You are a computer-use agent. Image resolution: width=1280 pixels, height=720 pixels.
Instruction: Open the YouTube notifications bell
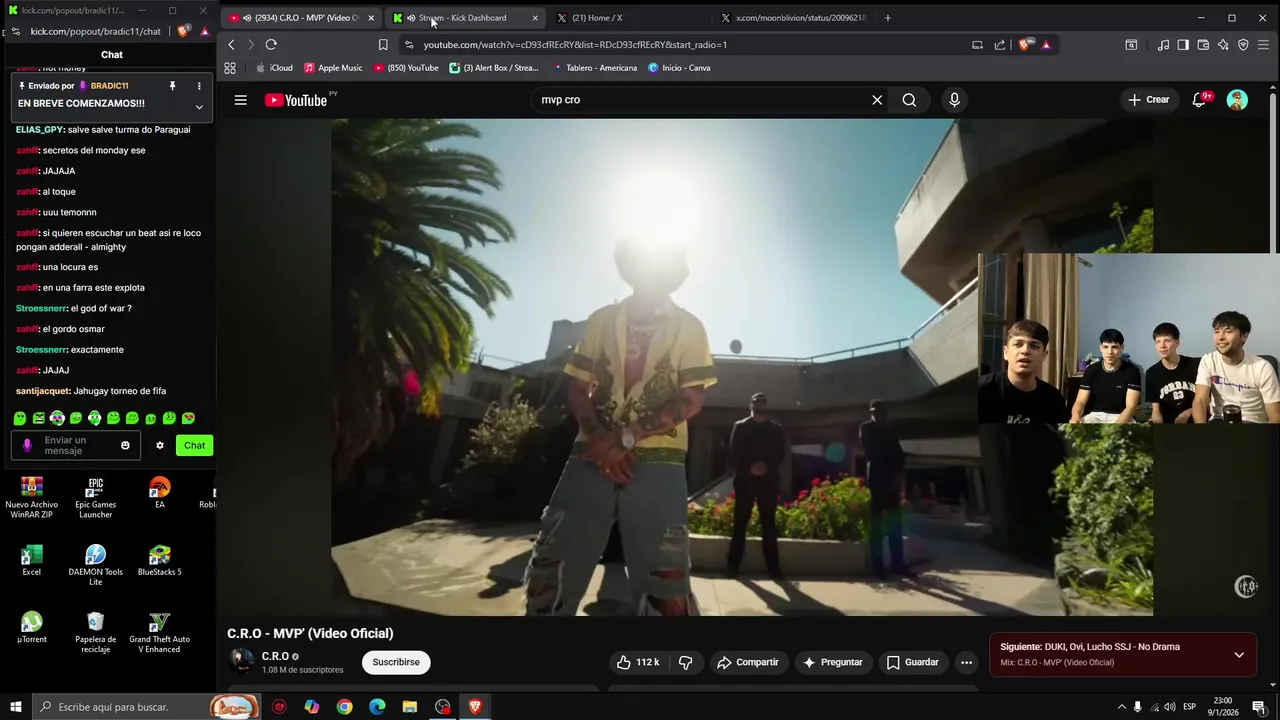[1199, 100]
